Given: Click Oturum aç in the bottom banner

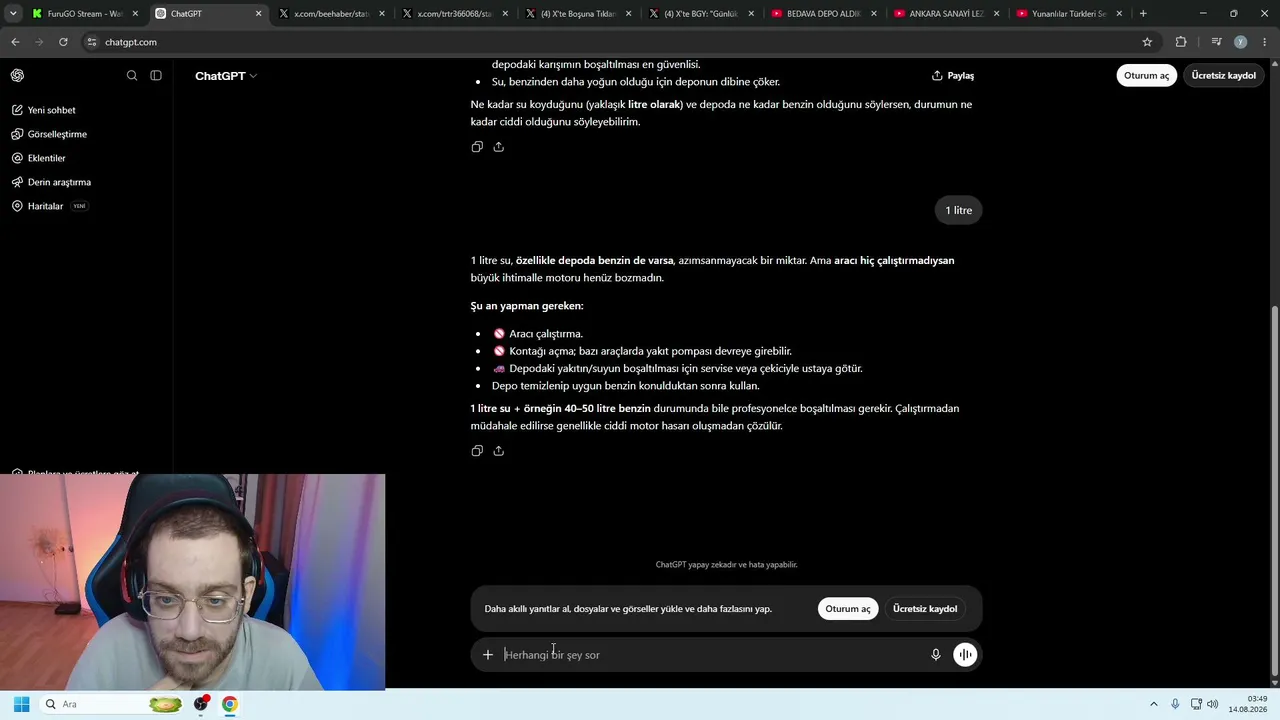Looking at the screenshot, I should click(x=848, y=609).
